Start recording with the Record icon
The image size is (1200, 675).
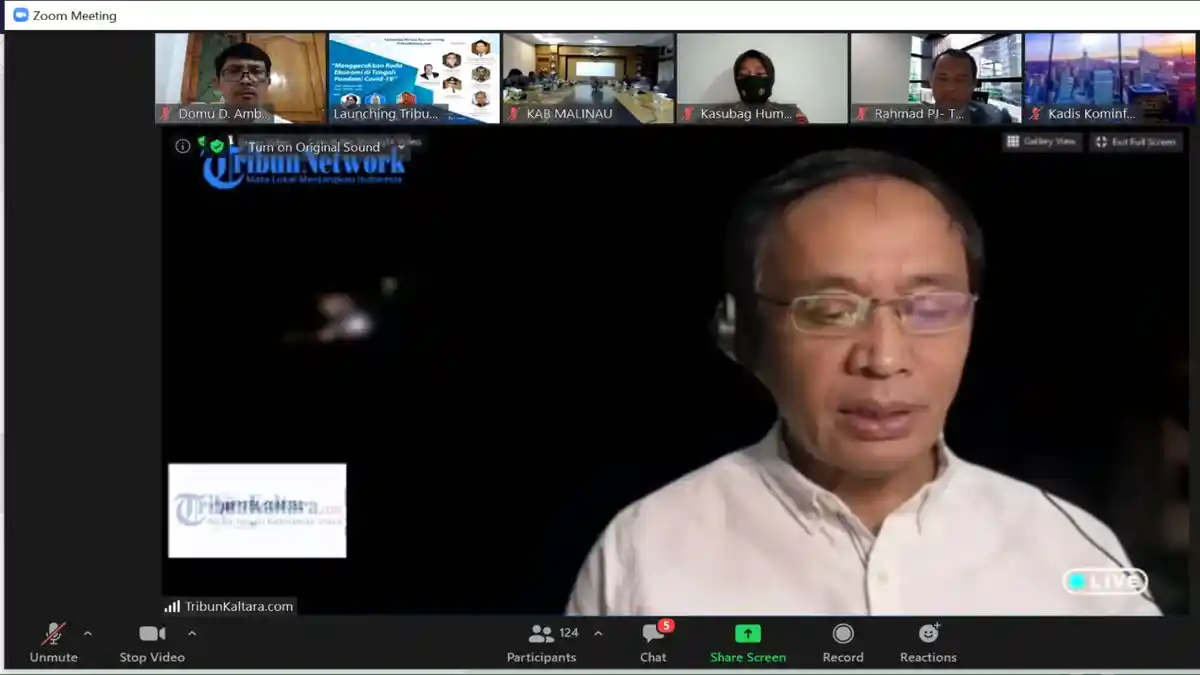tap(843, 634)
